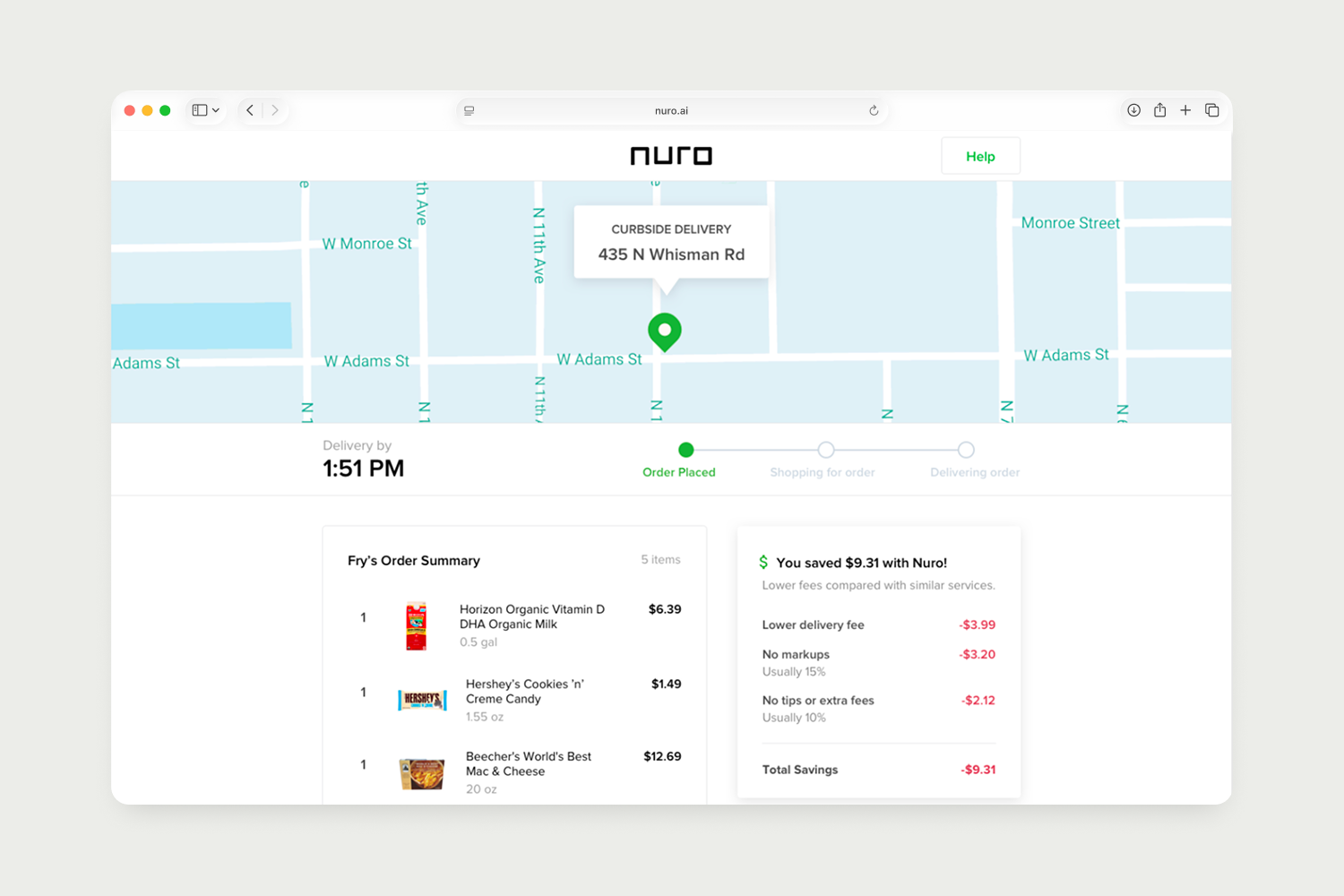Click the Hershey's candy bar image
The width and height of the screenshot is (1344, 896).
tap(422, 700)
